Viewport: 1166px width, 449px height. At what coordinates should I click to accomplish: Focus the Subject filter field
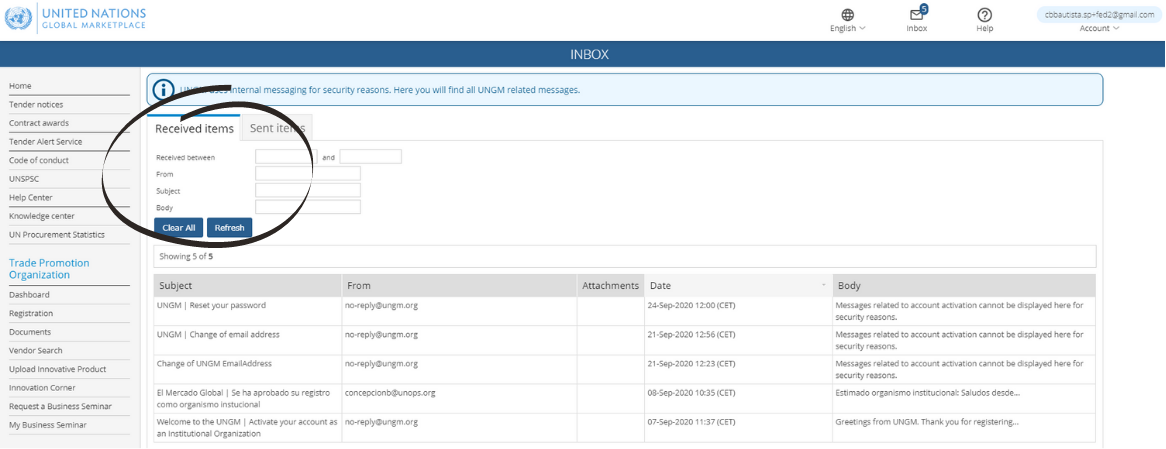[308, 190]
